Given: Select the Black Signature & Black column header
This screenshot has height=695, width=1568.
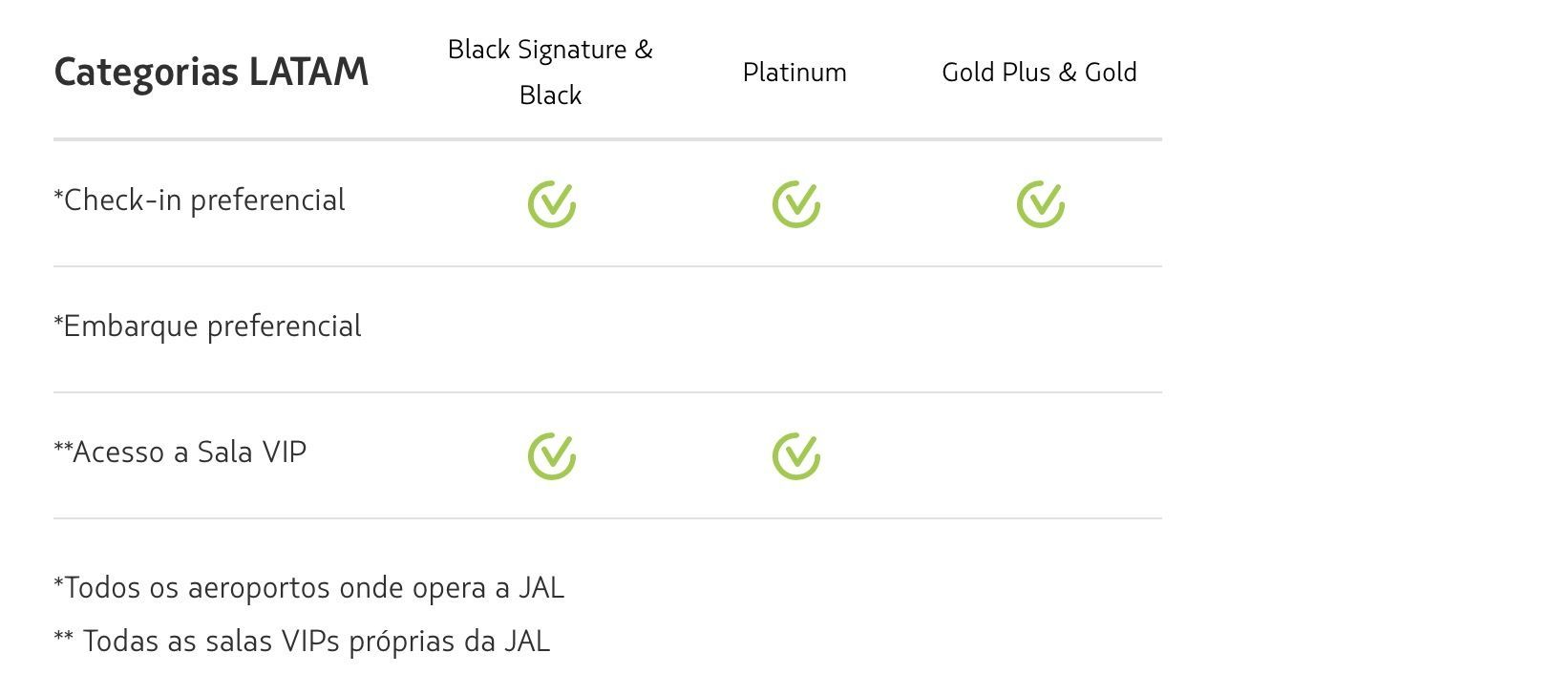Looking at the screenshot, I should [550, 72].
